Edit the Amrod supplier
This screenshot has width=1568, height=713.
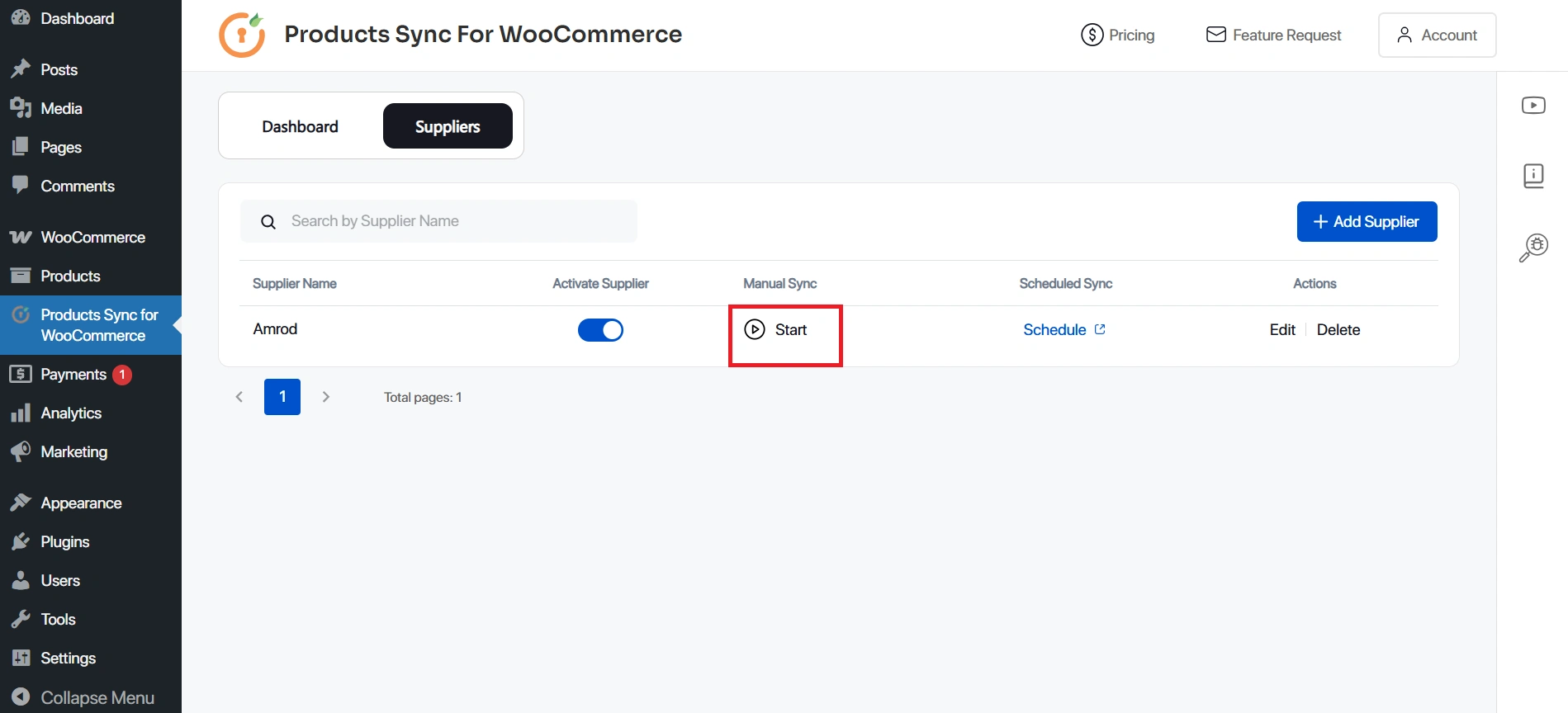[1282, 329]
